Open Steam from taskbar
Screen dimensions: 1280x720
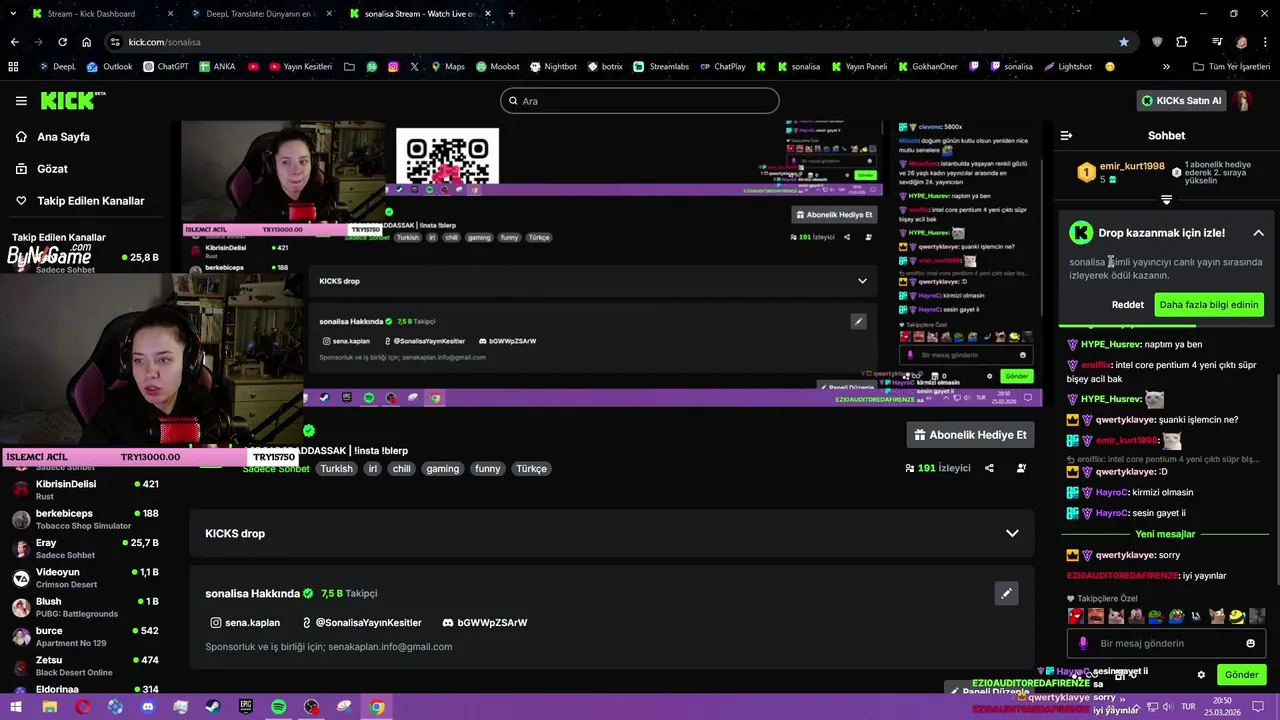click(x=213, y=707)
